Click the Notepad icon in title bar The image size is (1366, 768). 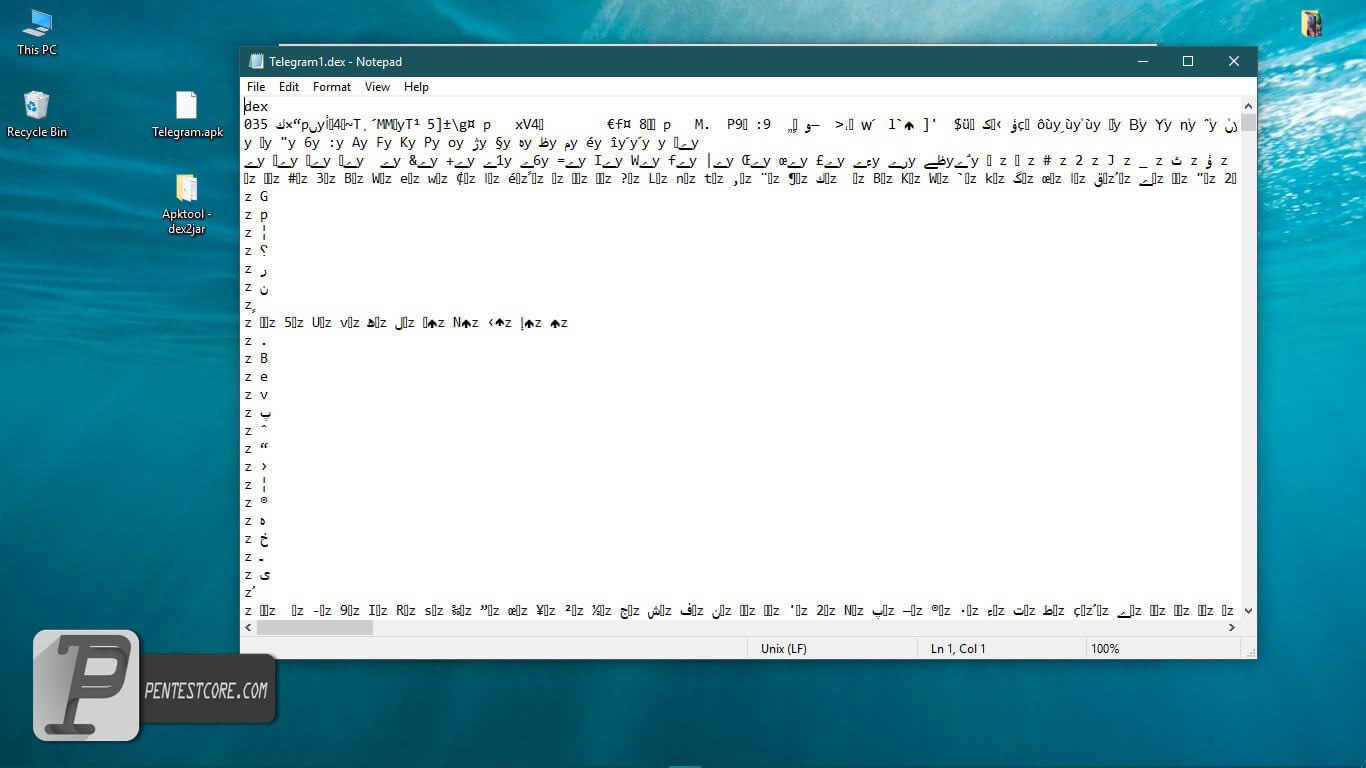(256, 62)
